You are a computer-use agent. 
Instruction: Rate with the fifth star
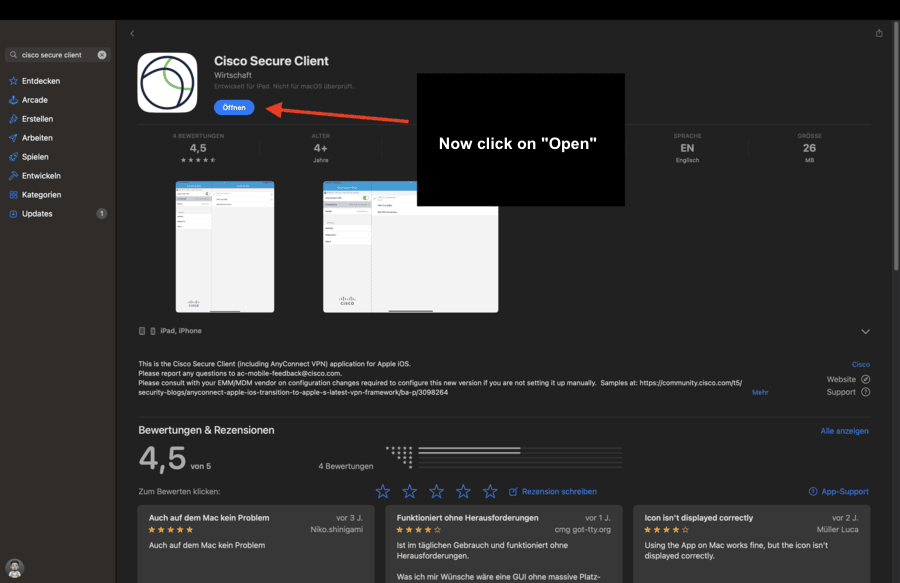(490, 491)
